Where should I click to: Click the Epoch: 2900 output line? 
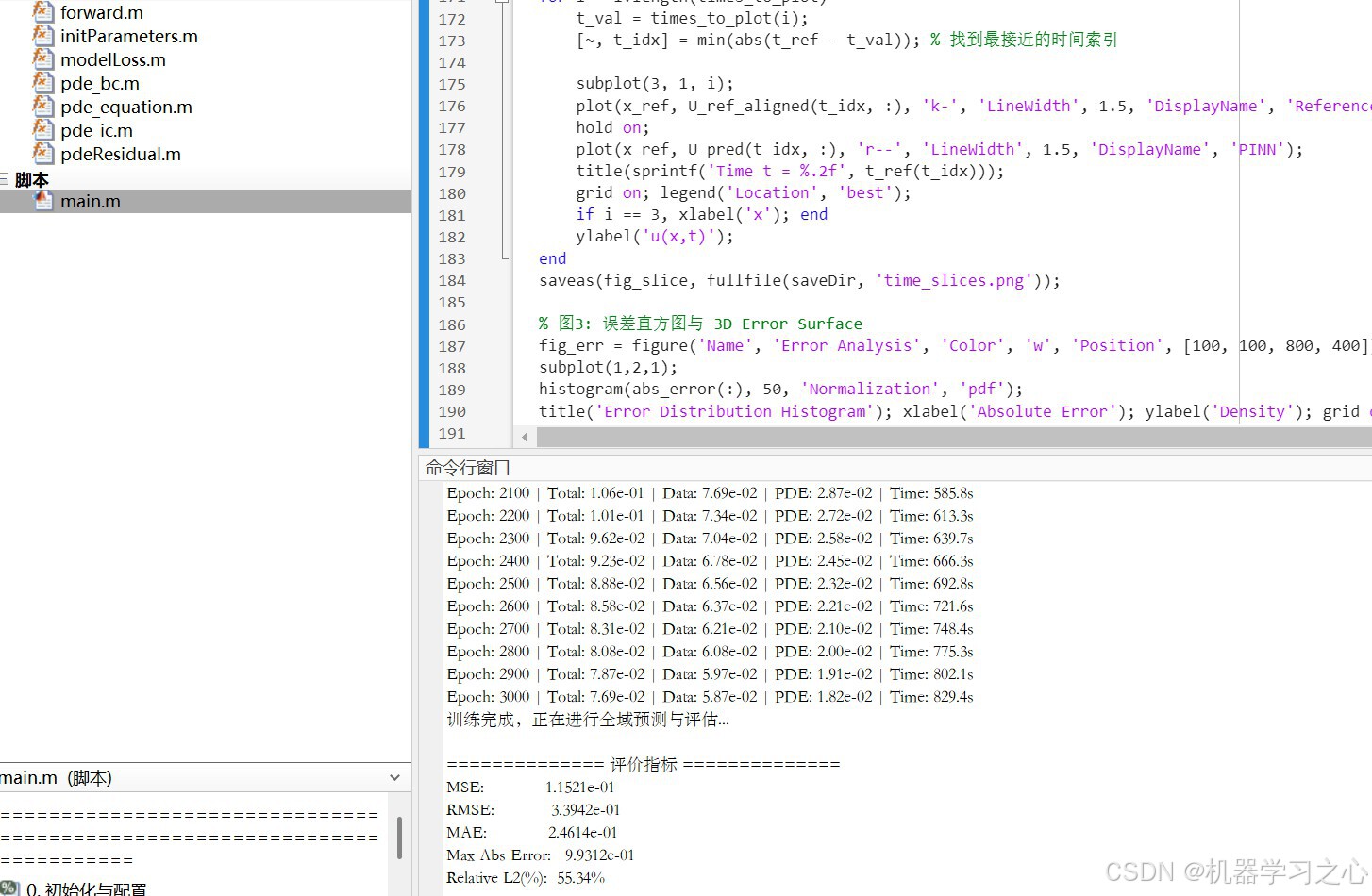[x=710, y=674]
